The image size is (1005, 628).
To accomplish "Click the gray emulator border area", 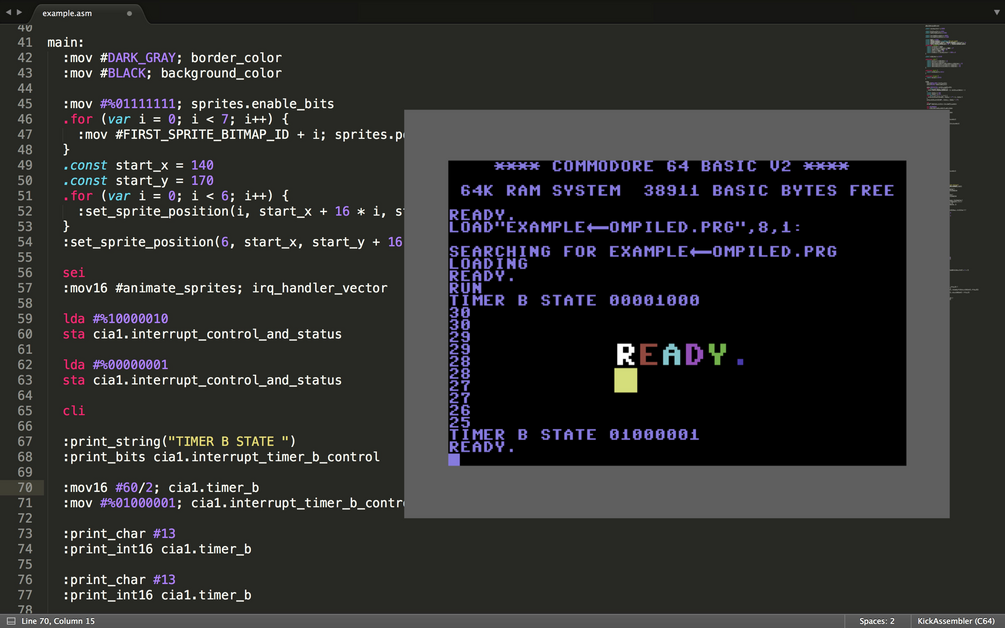I will (676, 492).
